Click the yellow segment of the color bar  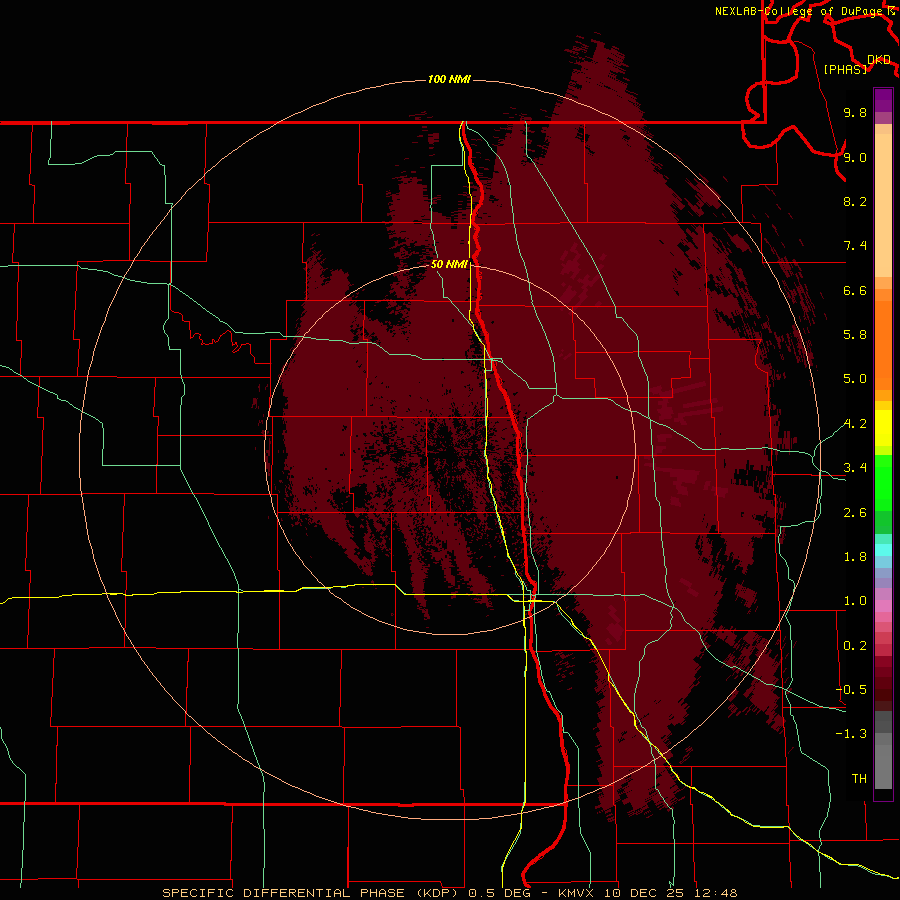[883, 428]
